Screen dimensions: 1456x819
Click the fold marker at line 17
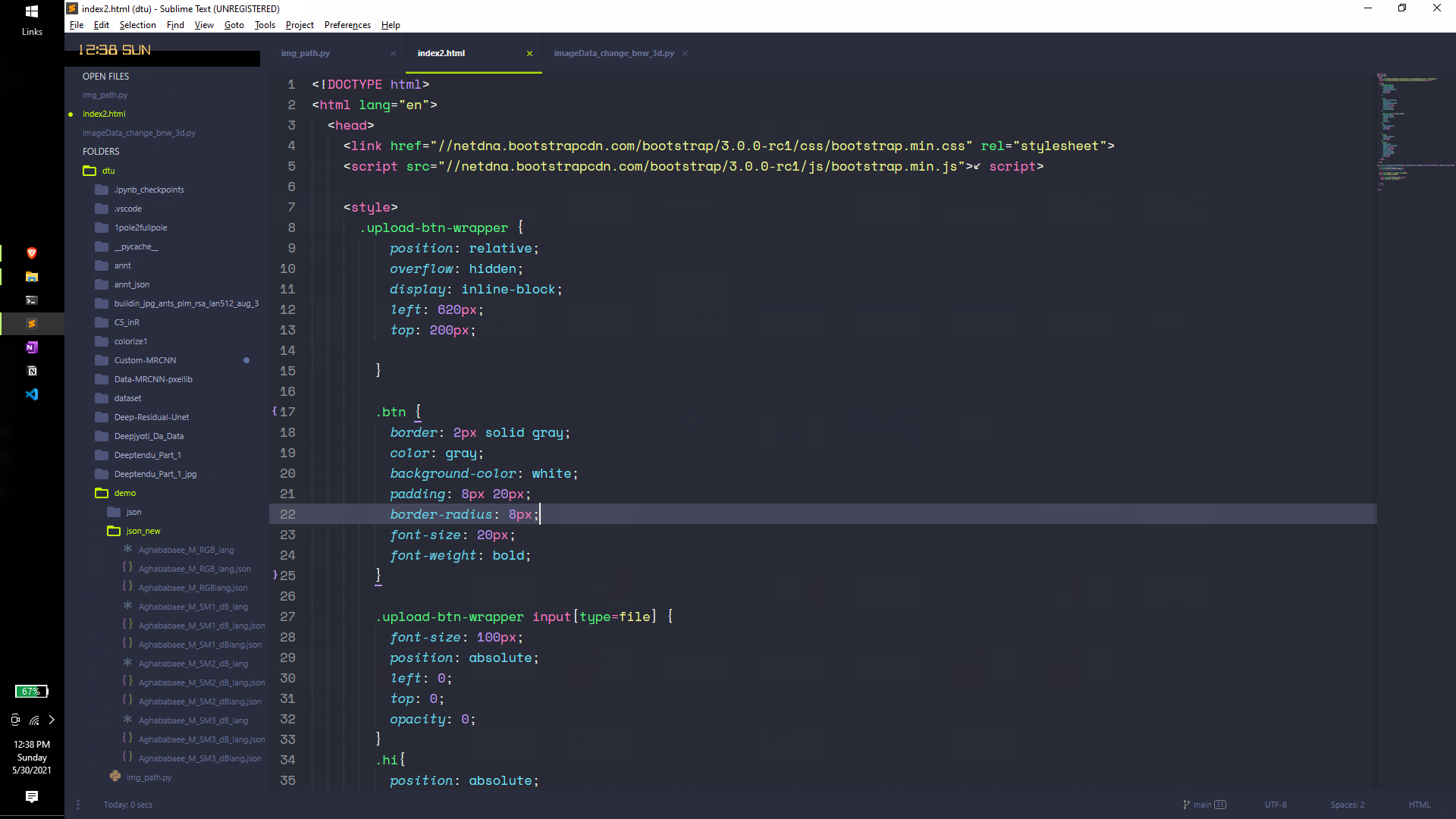point(275,411)
